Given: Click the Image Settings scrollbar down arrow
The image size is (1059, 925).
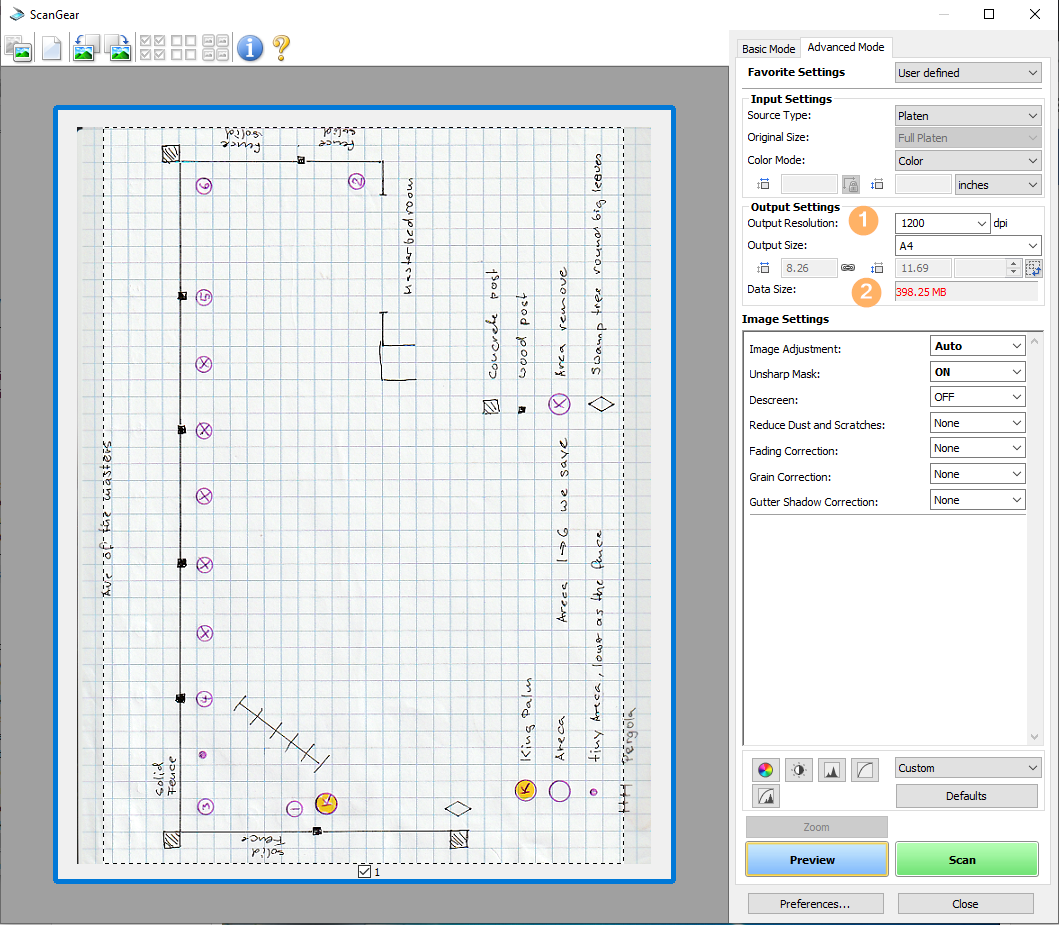Looking at the screenshot, I should coord(1034,737).
